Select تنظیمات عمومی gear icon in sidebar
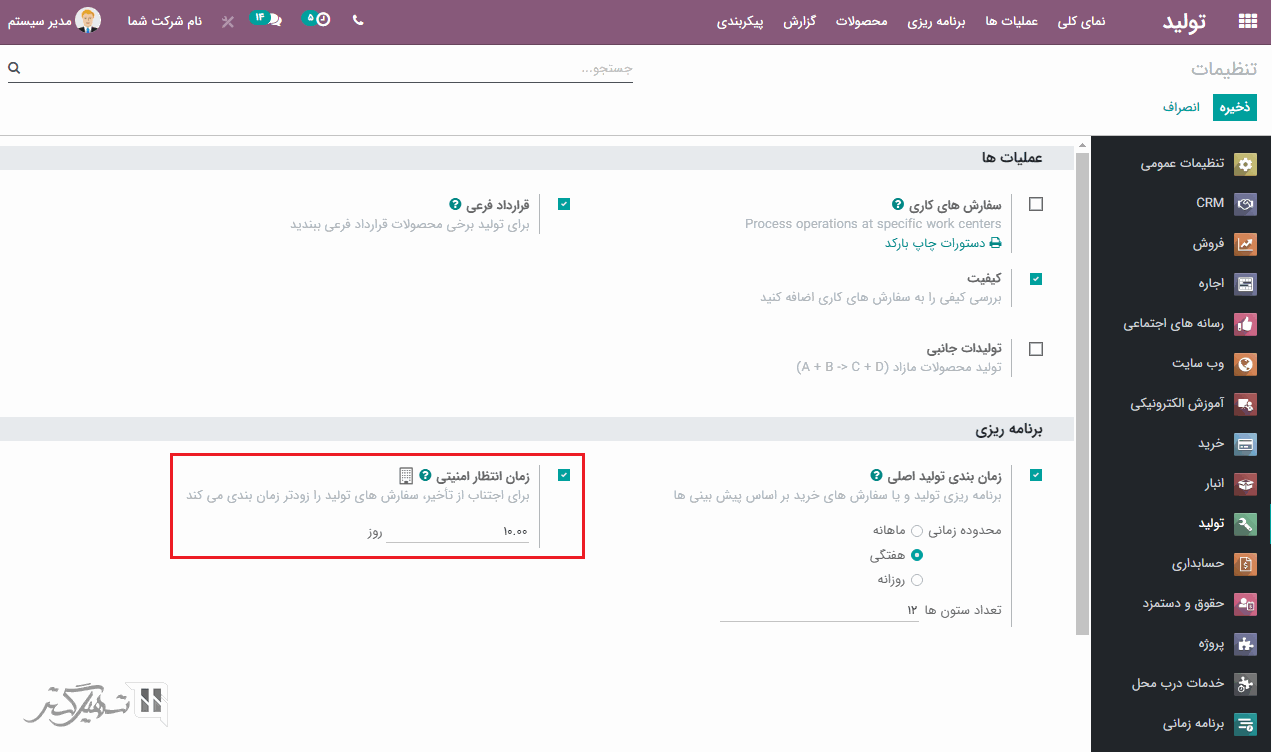 (x=1245, y=164)
